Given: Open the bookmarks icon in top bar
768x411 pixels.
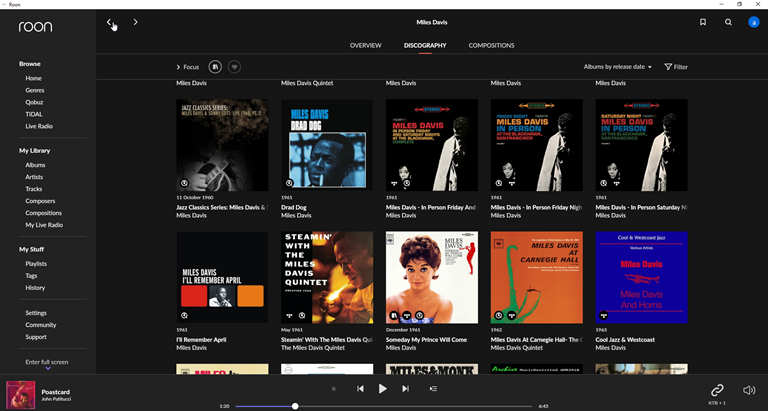Looking at the screenshot, I should (703, 22).
